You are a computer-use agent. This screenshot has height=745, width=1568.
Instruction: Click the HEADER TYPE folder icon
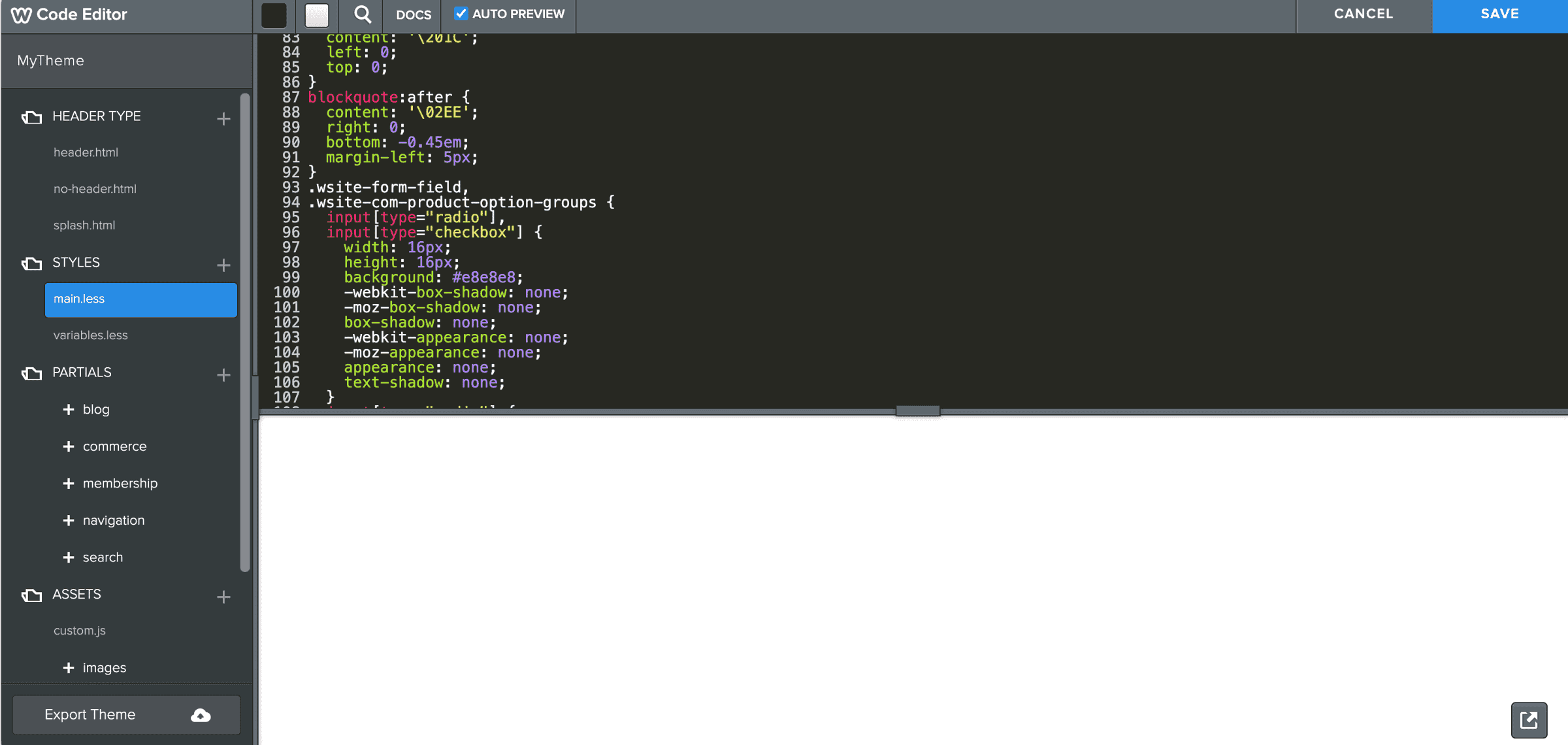point(31,117)
